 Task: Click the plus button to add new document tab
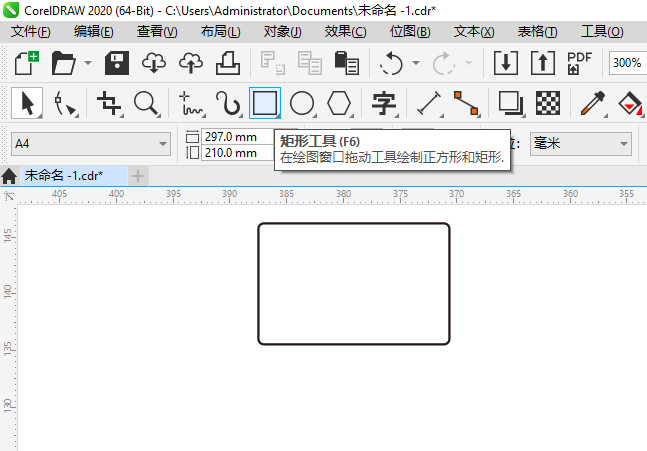[137, 176]
